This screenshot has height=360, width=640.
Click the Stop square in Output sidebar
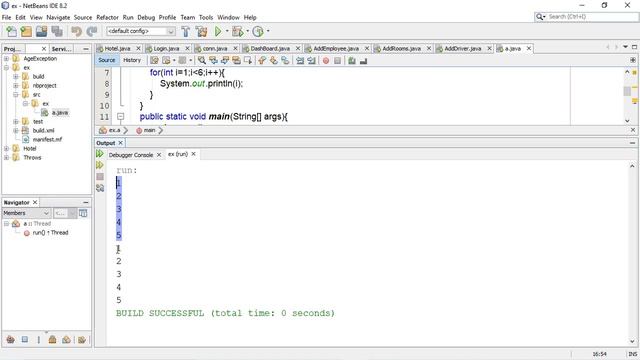100,176
